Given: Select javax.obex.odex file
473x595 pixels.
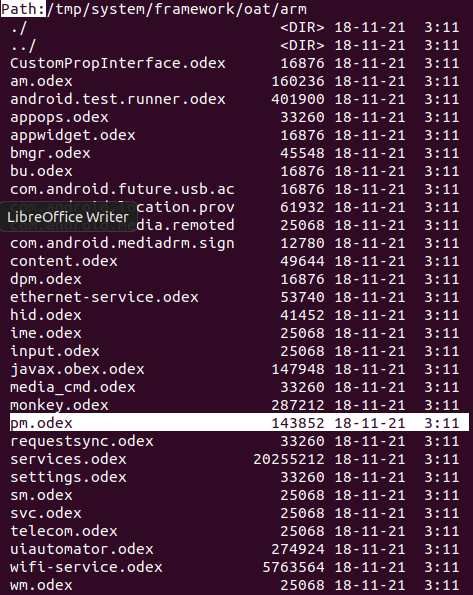Looking at the screenshot, I should point(239,369).
